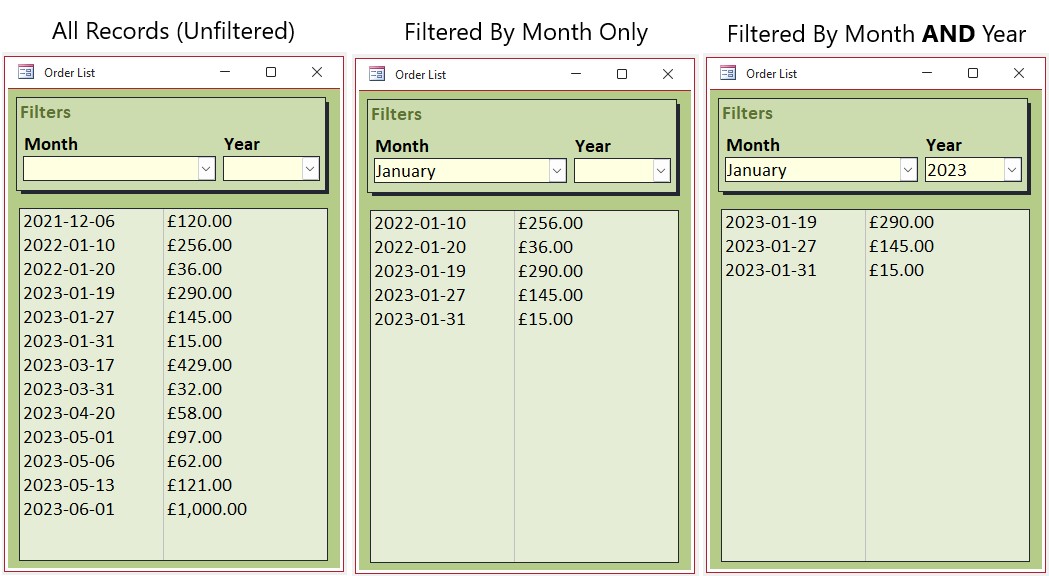Select the 2022-01-20 row in the month-only list
The image size is (1049, 576).
pos(524,247)
